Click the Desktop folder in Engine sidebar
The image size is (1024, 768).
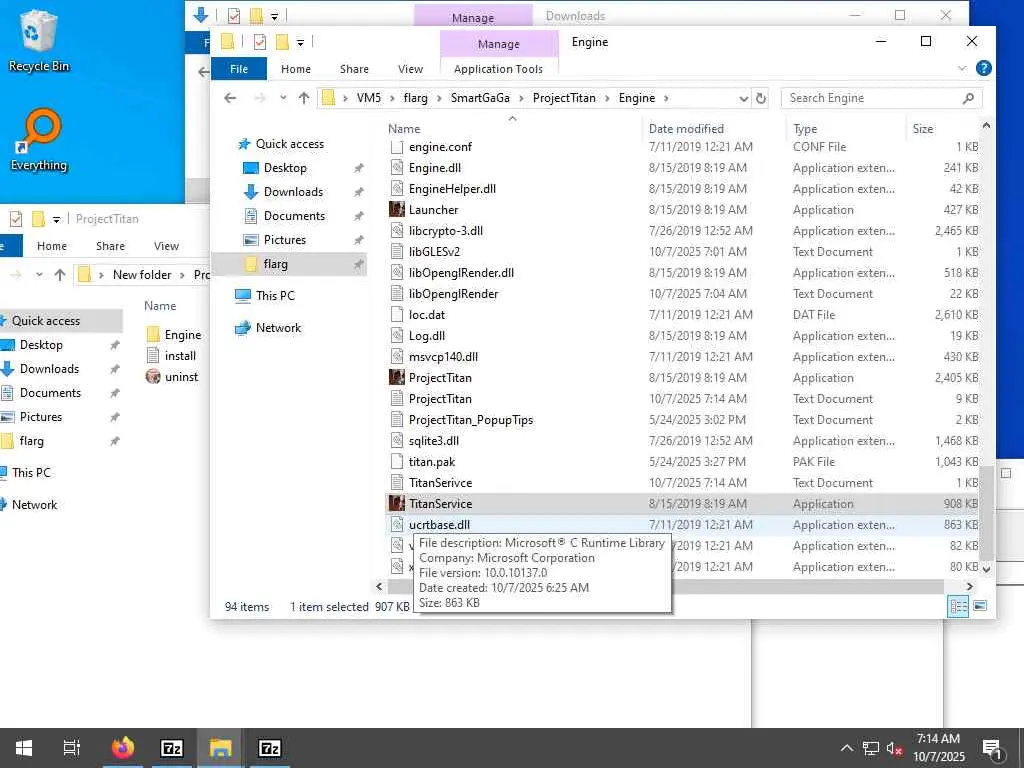[285, 168]
